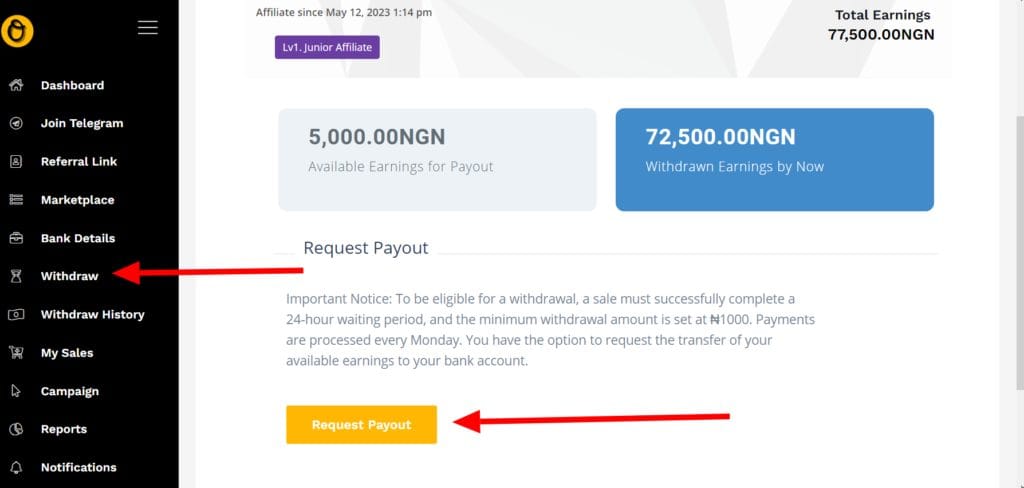The width and height of the screenshot is (1024, 488).
Task: Go to Withdraw History page
Action: coord(92,314)
